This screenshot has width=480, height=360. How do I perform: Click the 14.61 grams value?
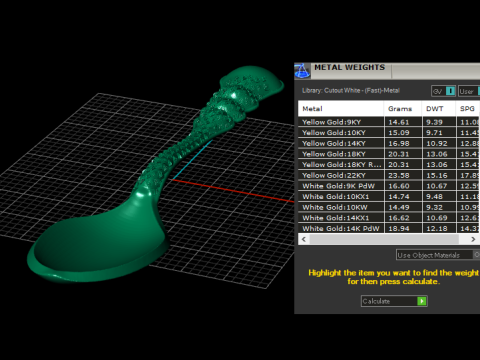click(x=399, y=122)
